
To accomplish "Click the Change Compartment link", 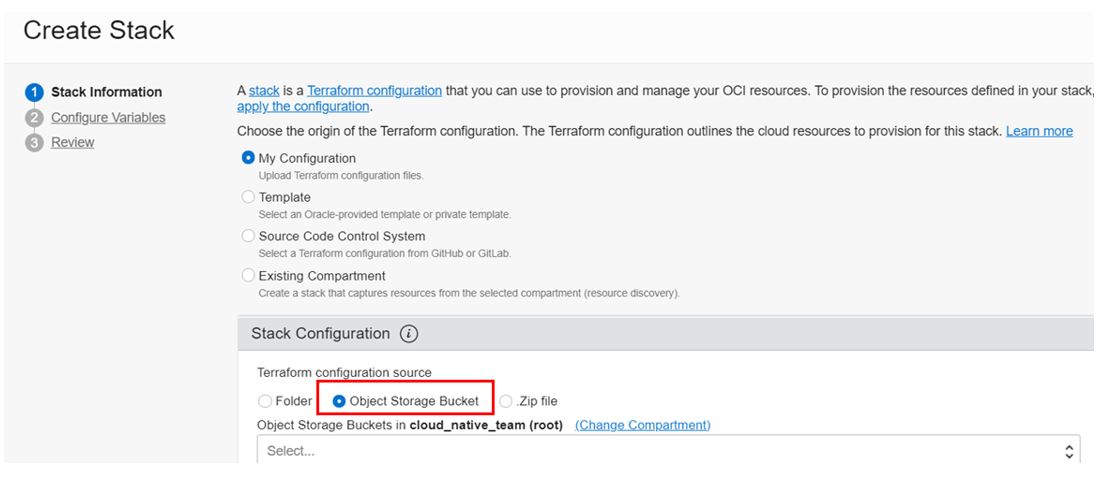I will [x=643, y=425].
